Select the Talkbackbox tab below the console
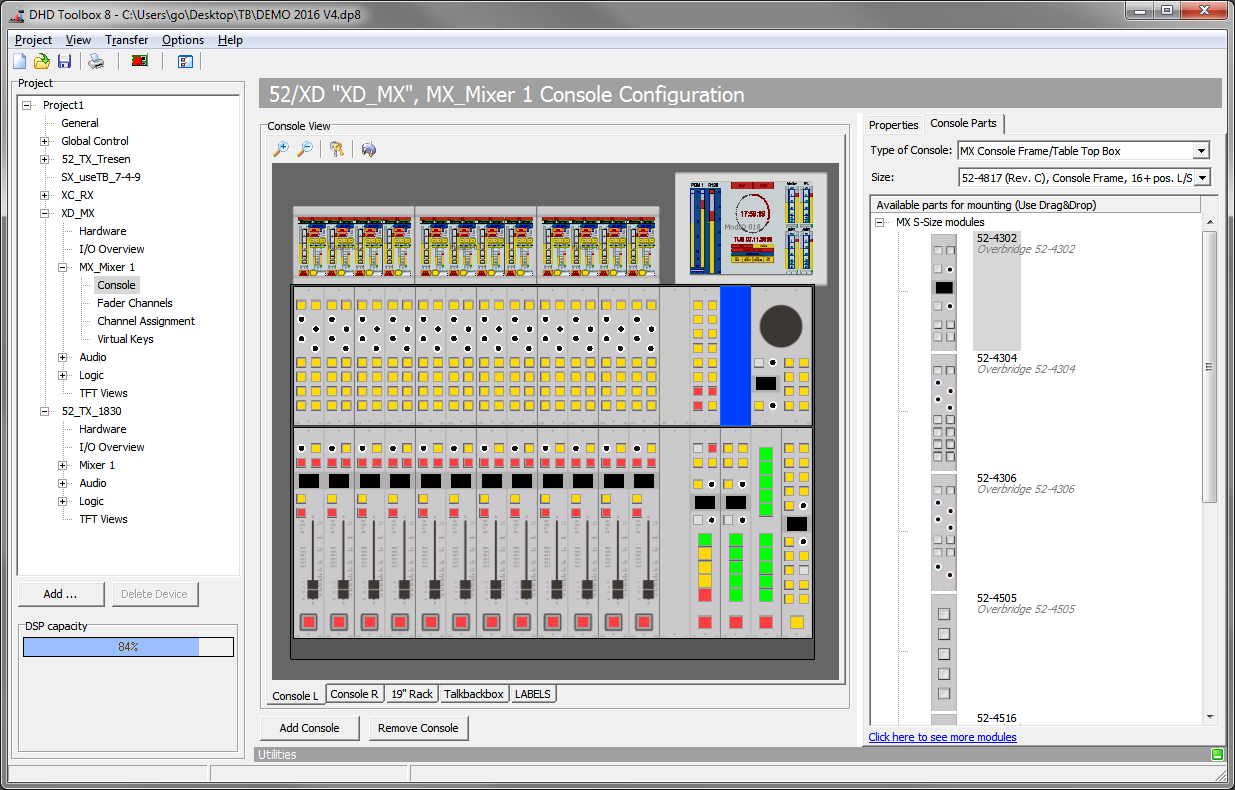 coord(473,693)
